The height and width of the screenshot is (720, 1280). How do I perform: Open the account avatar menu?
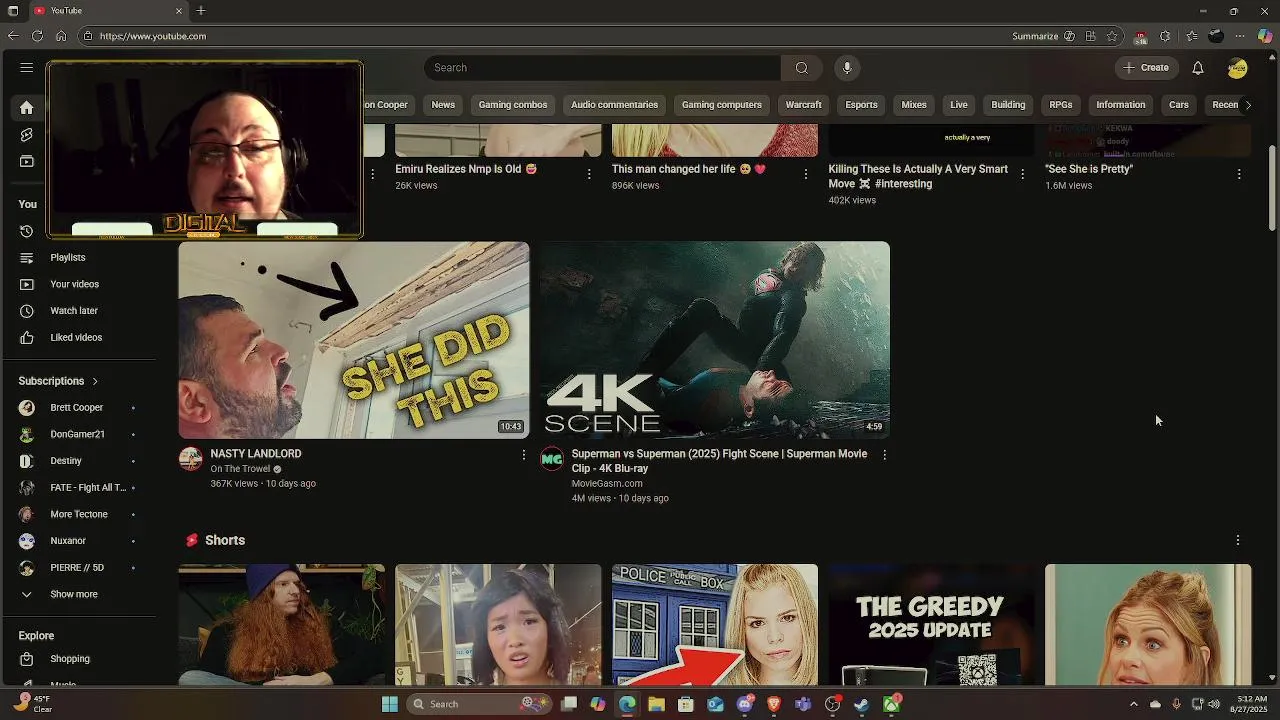click(1238, 68)
